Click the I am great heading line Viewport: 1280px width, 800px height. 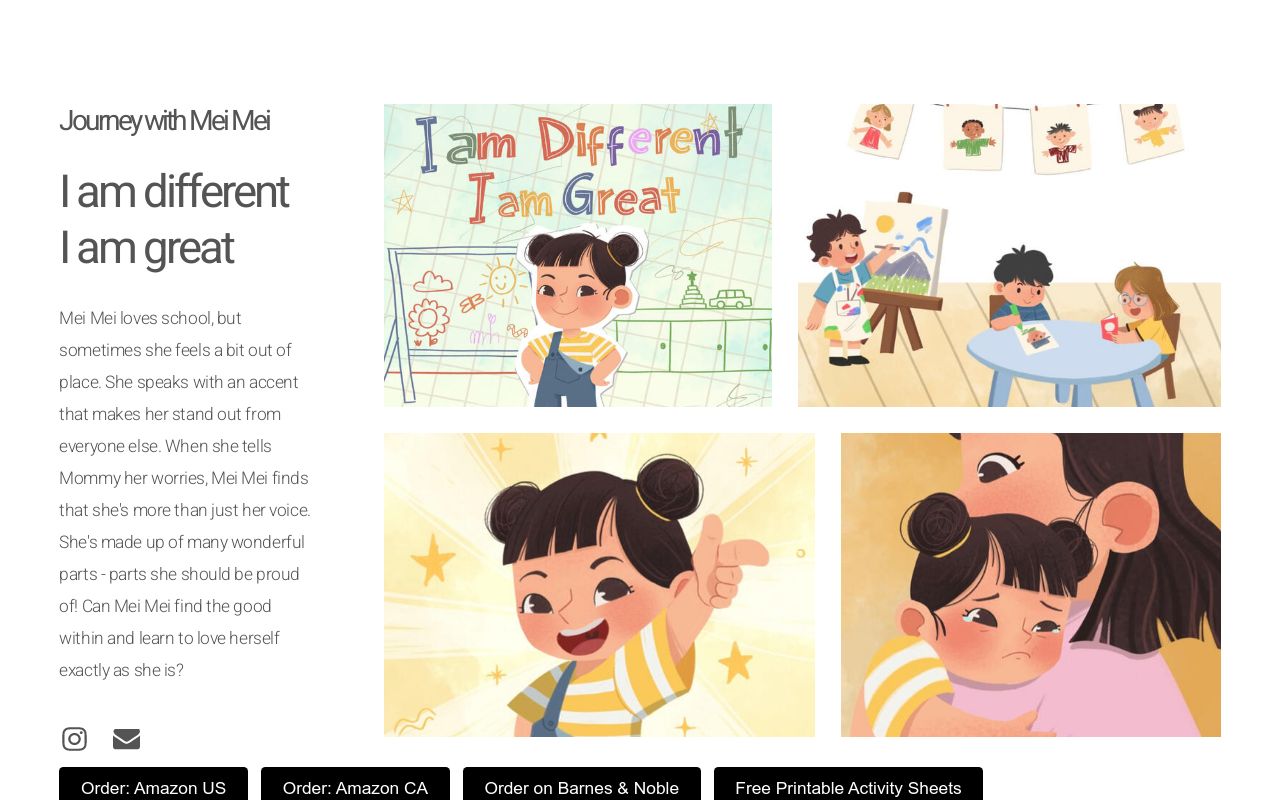(146, 248)
